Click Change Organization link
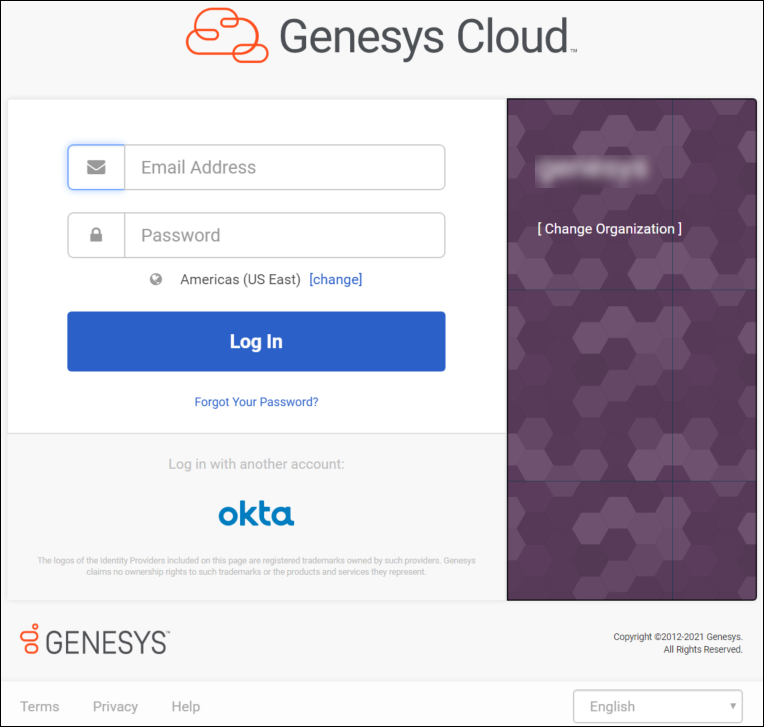 (x=610, y=229)
